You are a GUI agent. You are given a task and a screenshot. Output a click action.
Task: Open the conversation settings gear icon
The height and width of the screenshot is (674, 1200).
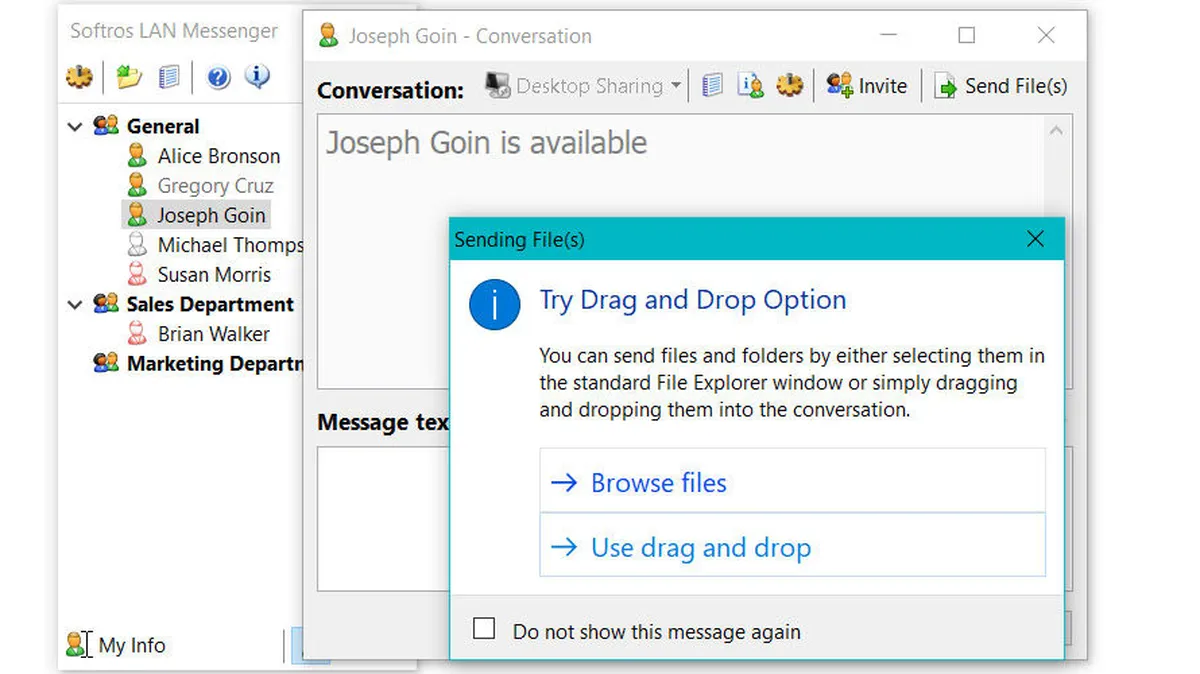(790, 85)
